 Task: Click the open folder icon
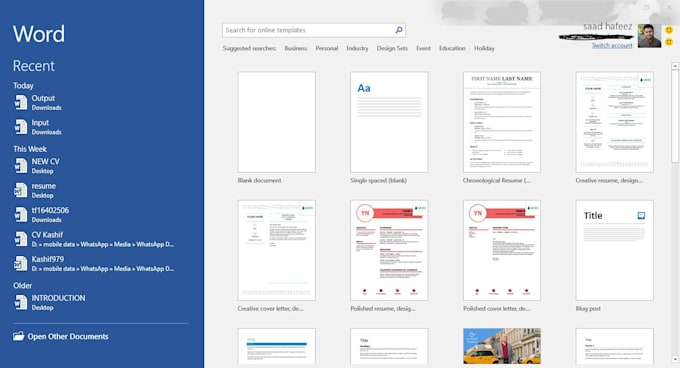pos(18,336)
